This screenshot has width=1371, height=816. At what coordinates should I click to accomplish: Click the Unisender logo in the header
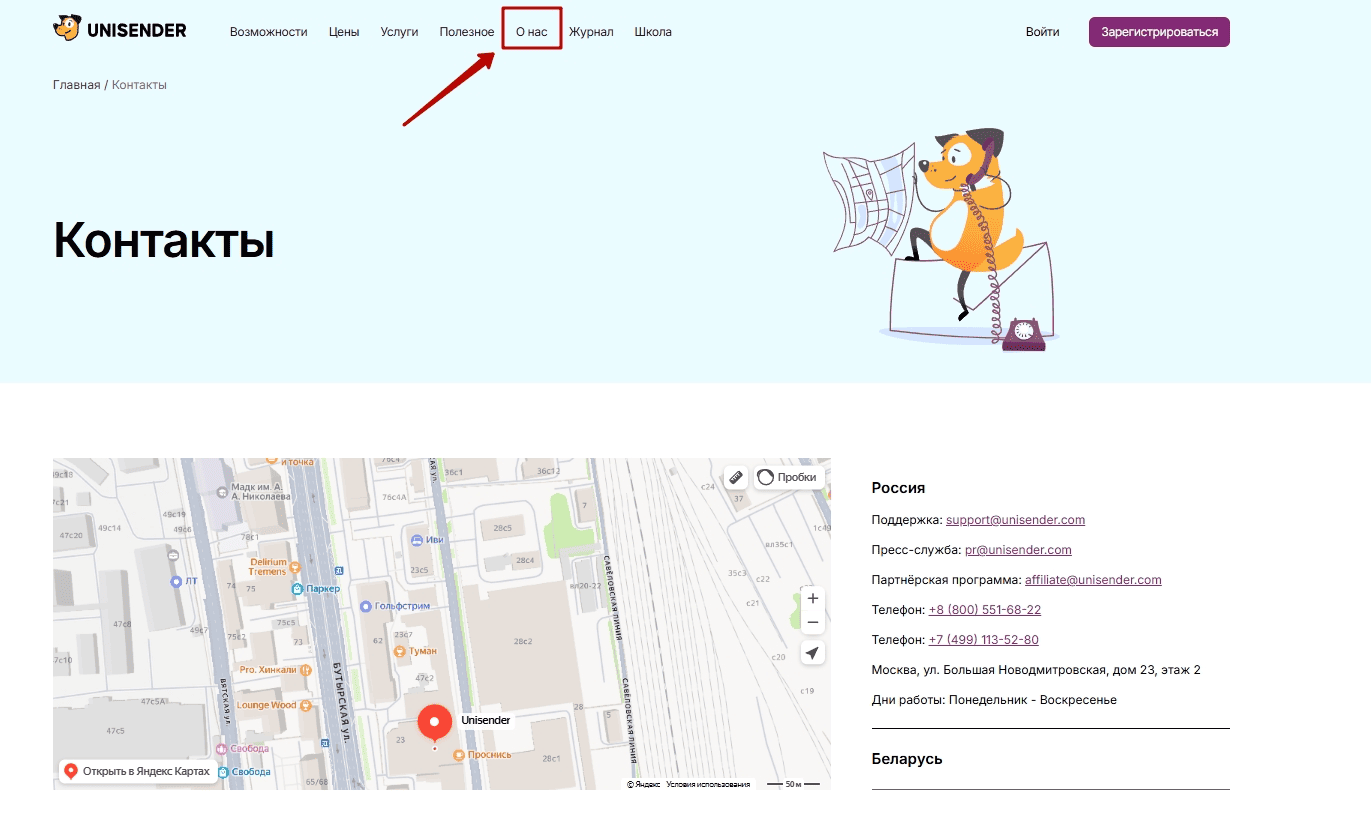click(120, 31)
